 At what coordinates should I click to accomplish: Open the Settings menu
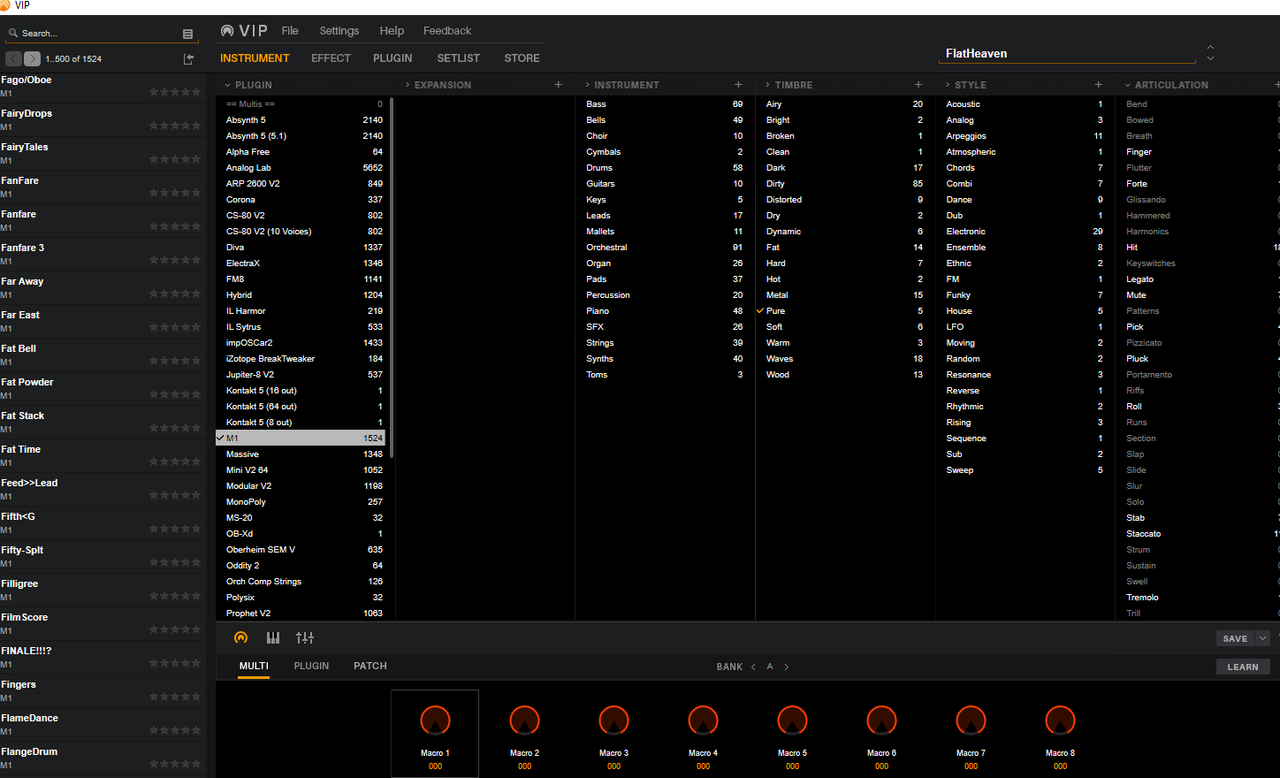tap(339, 31)
